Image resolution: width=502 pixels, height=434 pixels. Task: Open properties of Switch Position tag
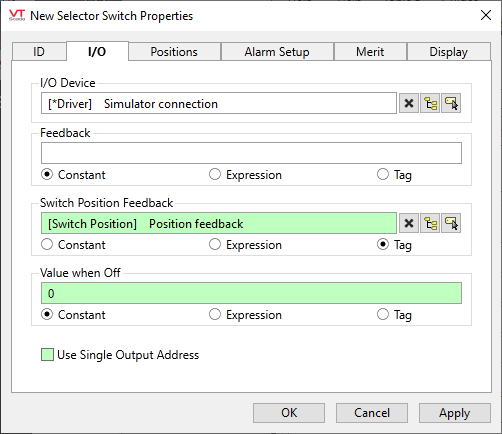tap(451, 223)
